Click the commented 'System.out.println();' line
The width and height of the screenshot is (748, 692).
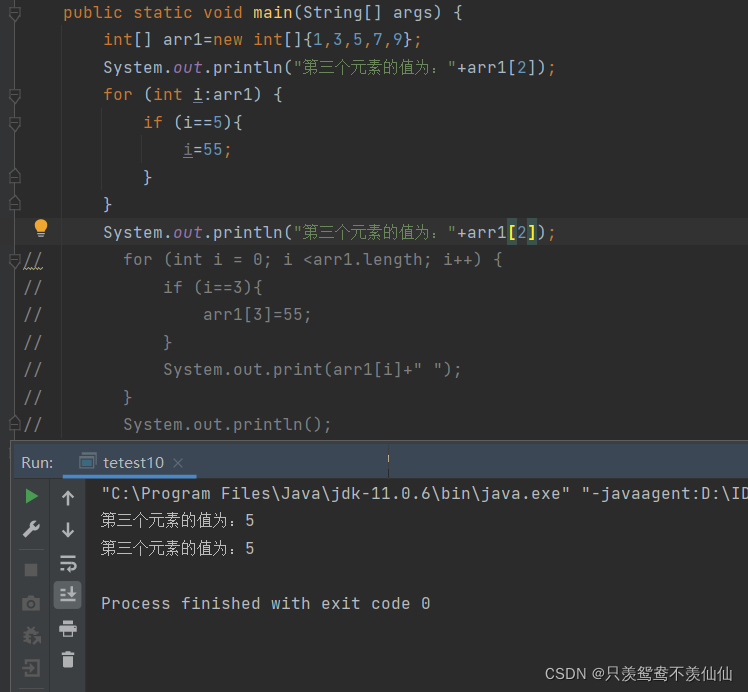[228, 424]
